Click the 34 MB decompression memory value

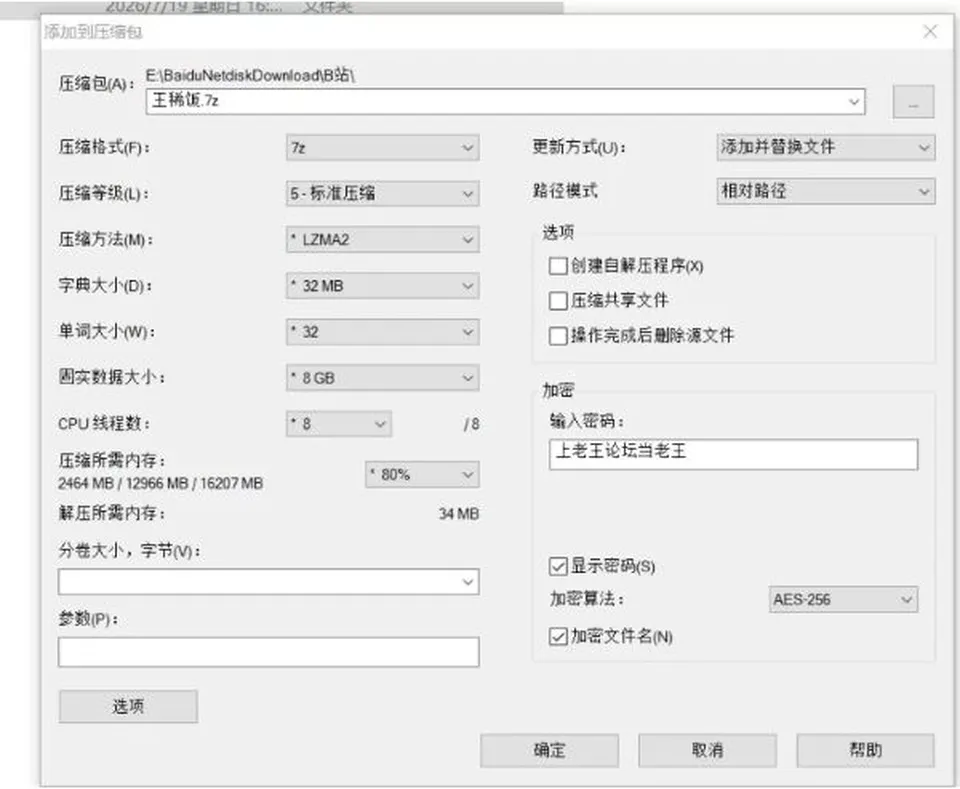point(459,514)
